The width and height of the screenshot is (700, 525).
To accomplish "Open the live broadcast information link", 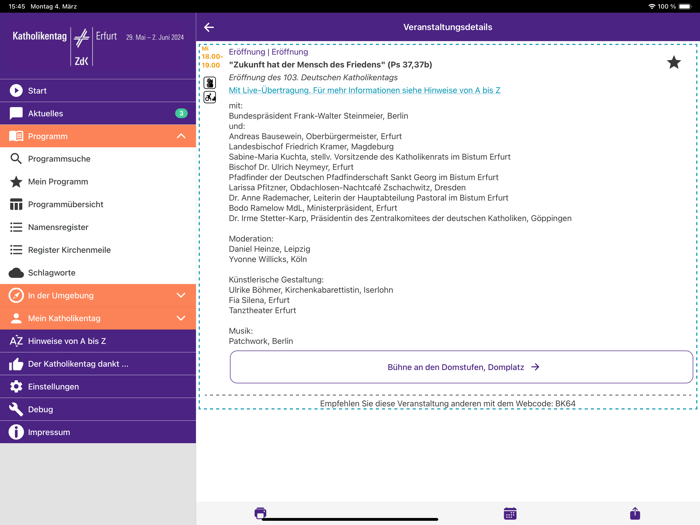I will [364, 90].
